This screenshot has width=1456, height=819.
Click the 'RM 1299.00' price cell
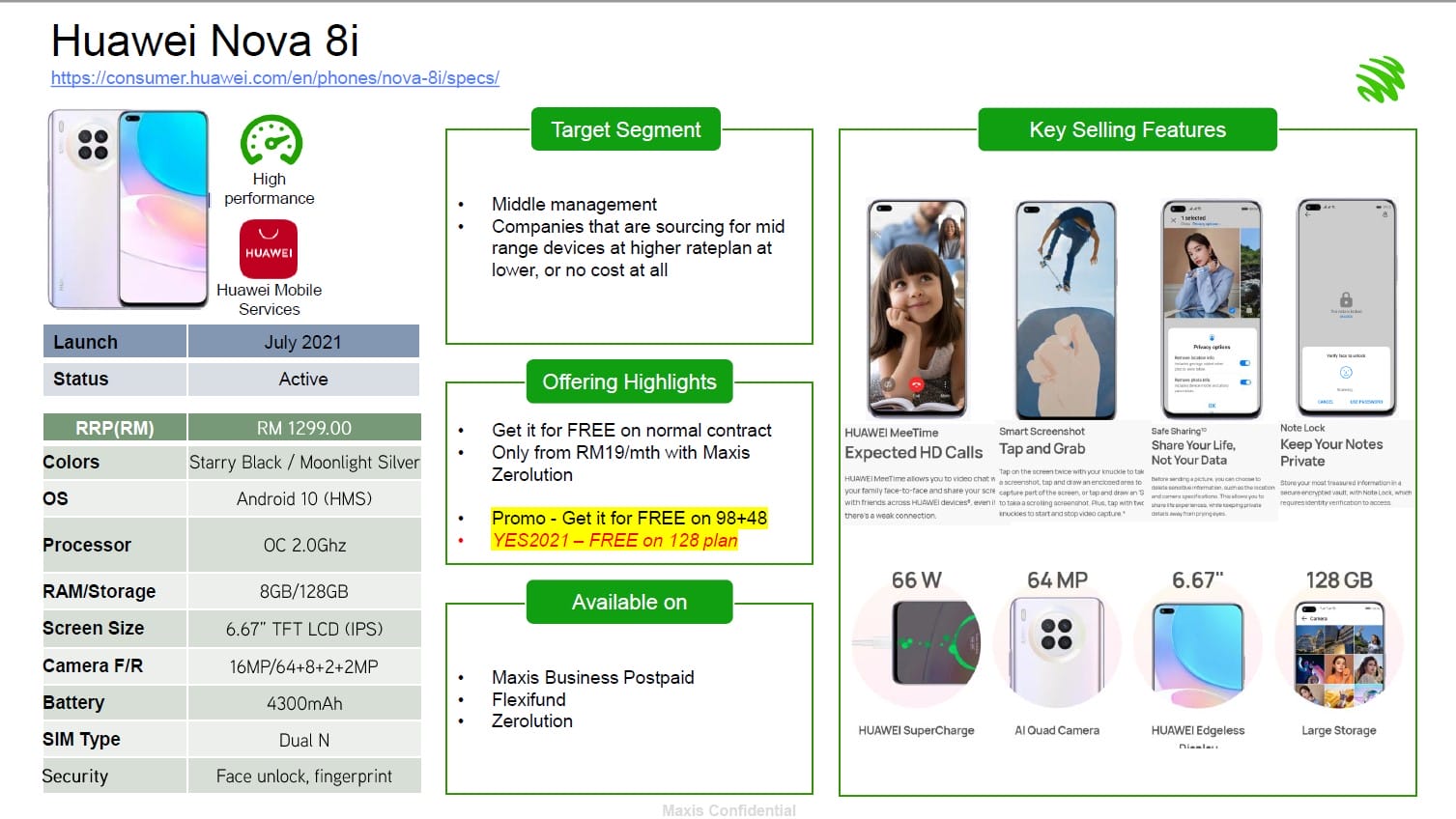point(304,428)
